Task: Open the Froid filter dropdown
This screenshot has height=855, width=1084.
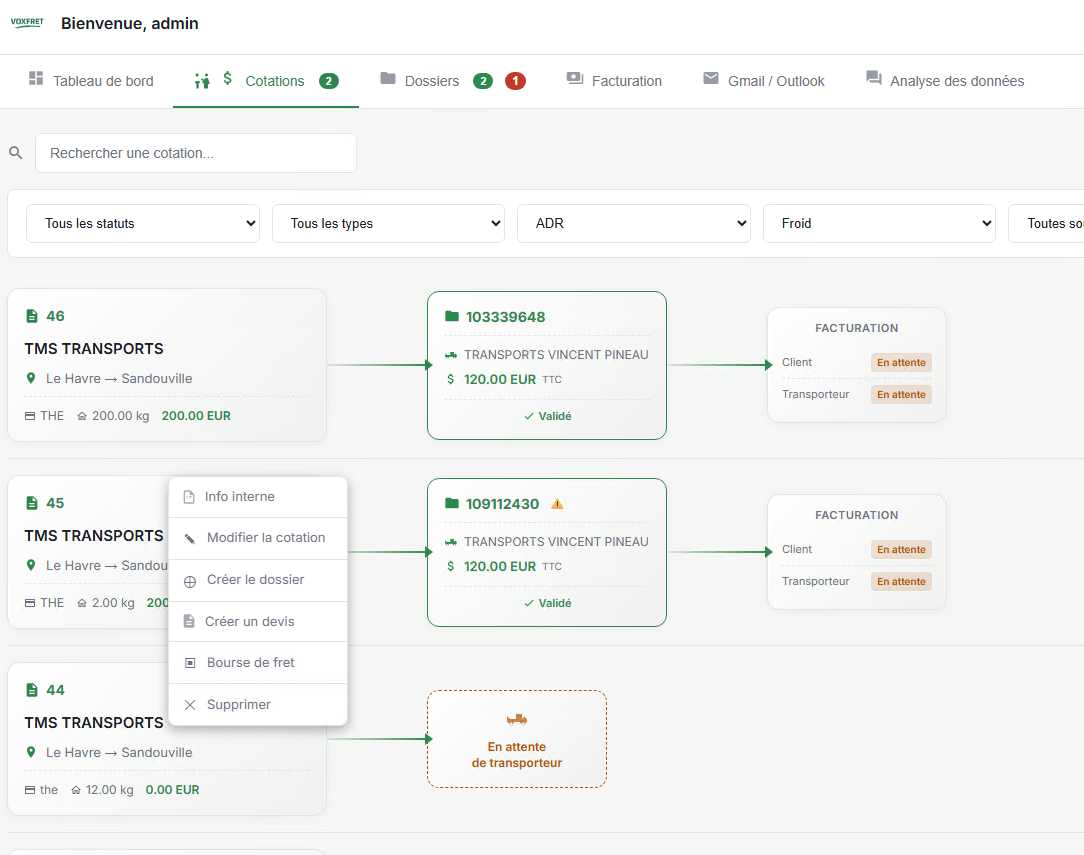Action: click(879, 223)
